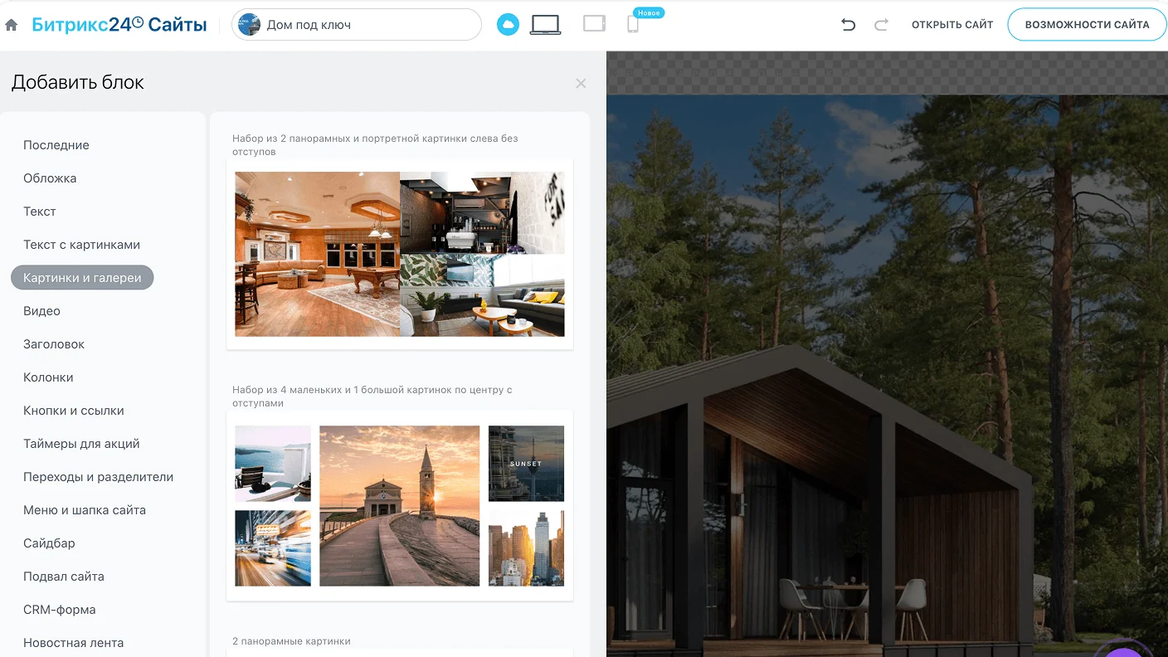Add the block with interior photos collage
This screenshot has width=1168, height=657.
pos(400,254)
